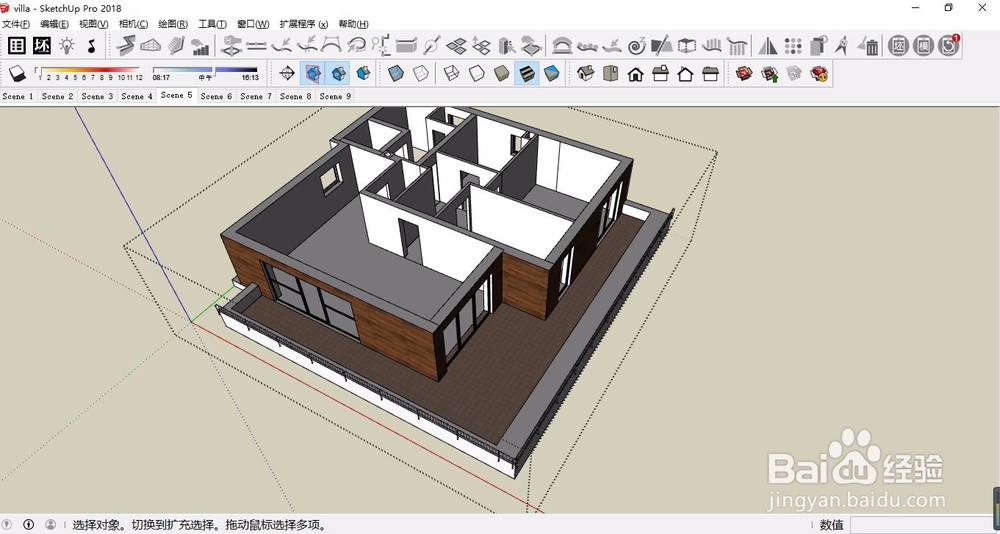Toggle Display Section Cuts button
Viewport: 1000px width, 534px height.
coord(338,73)
